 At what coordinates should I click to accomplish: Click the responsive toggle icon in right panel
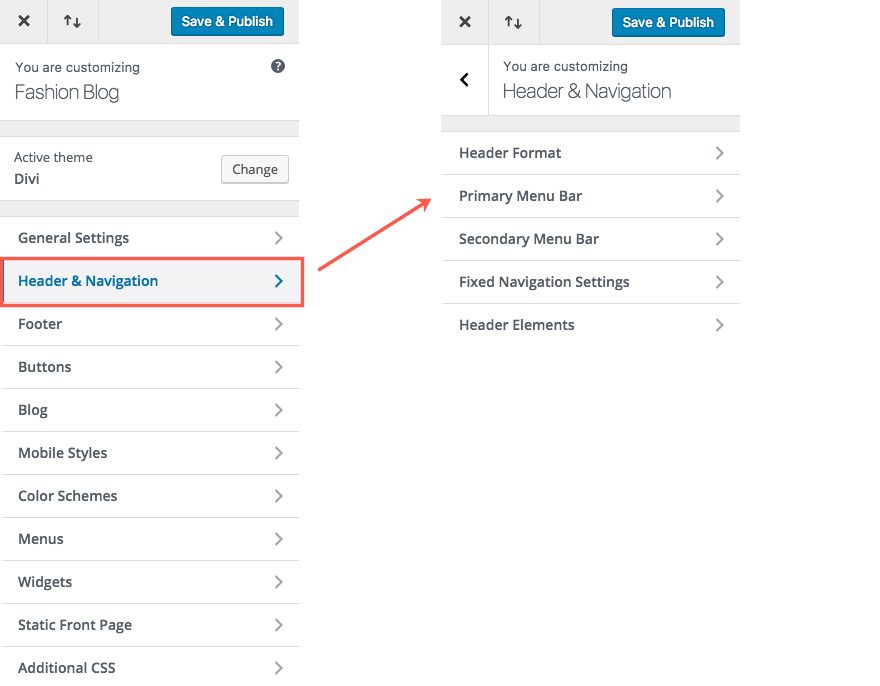tap(513, 21)
